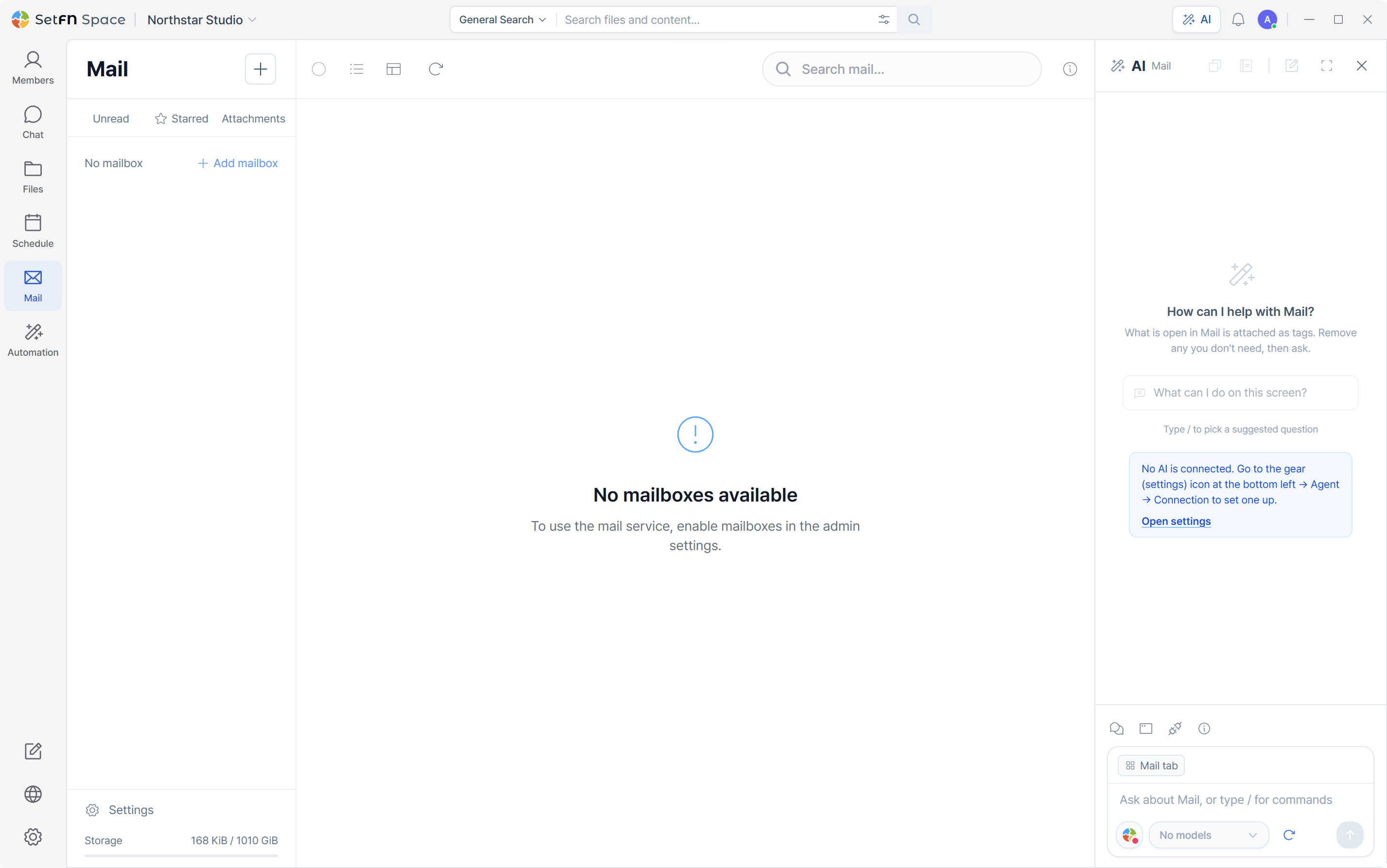The width and height of the screenshot is (1387, 868).
Task: Open AI conversations history icon
Action: (1117, 729)
